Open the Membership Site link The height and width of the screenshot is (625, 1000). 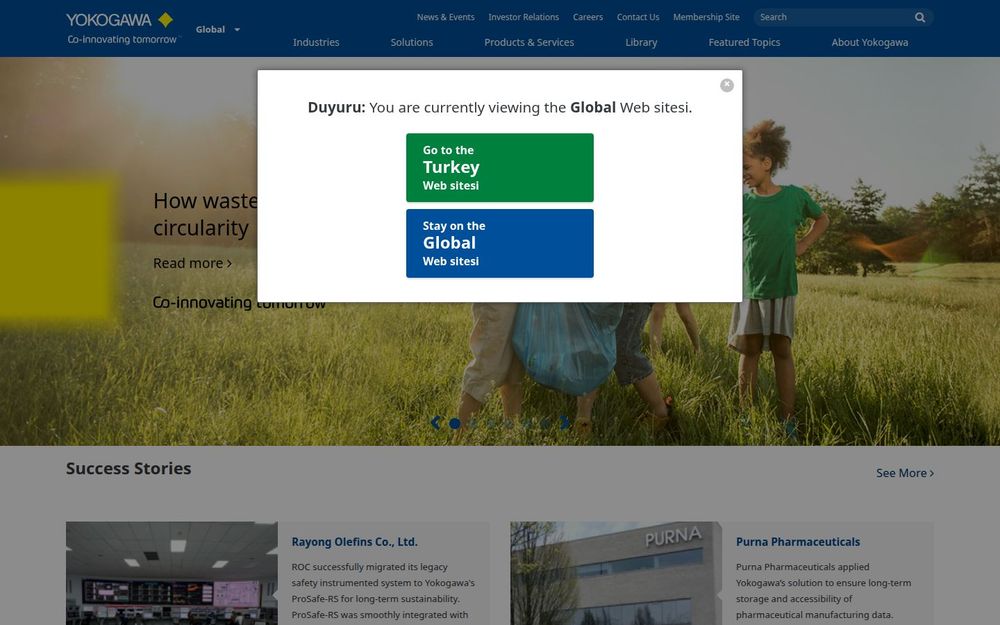(706, 17)
